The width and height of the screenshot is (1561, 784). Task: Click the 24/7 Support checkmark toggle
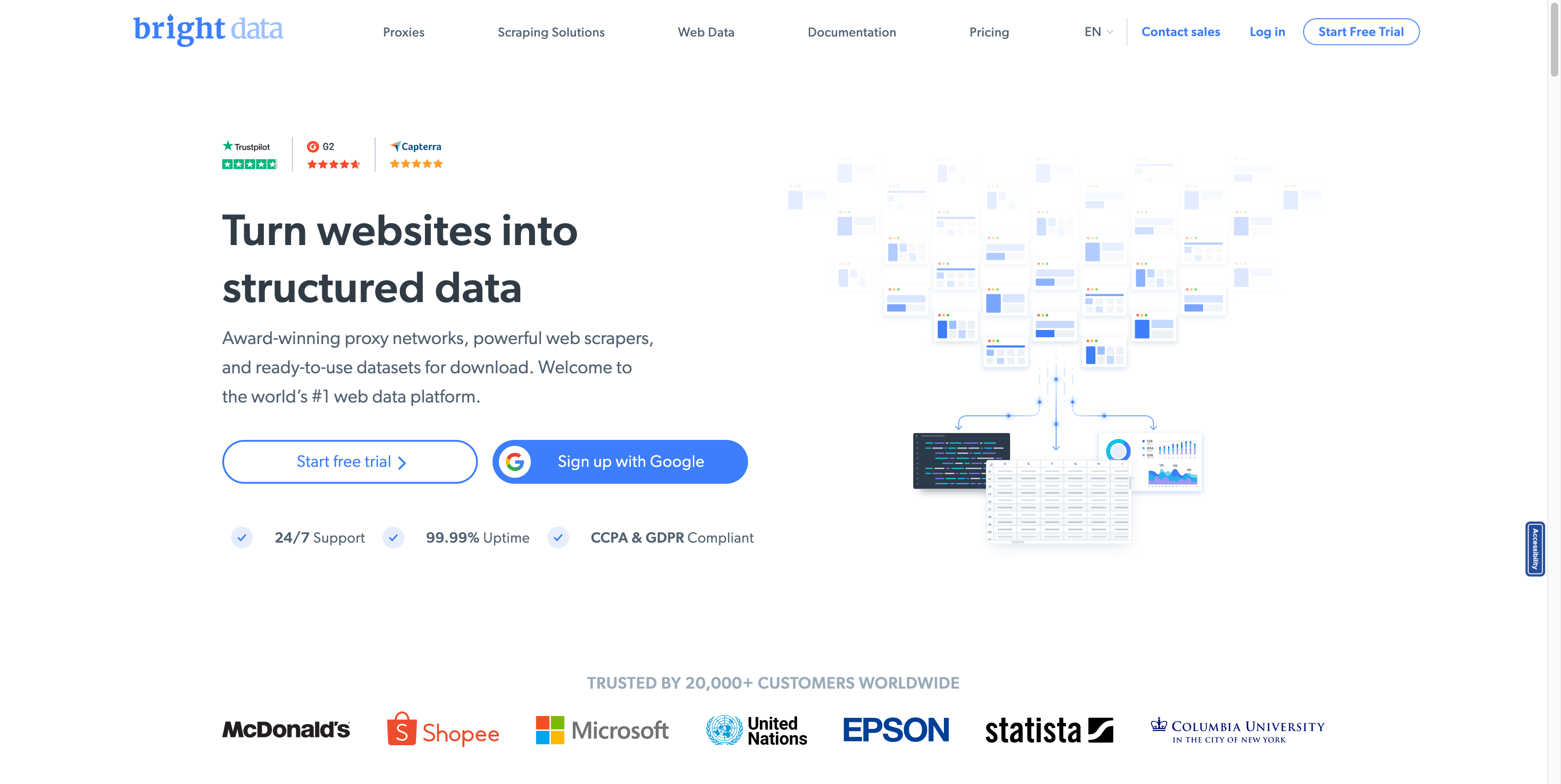click(241, 538)
